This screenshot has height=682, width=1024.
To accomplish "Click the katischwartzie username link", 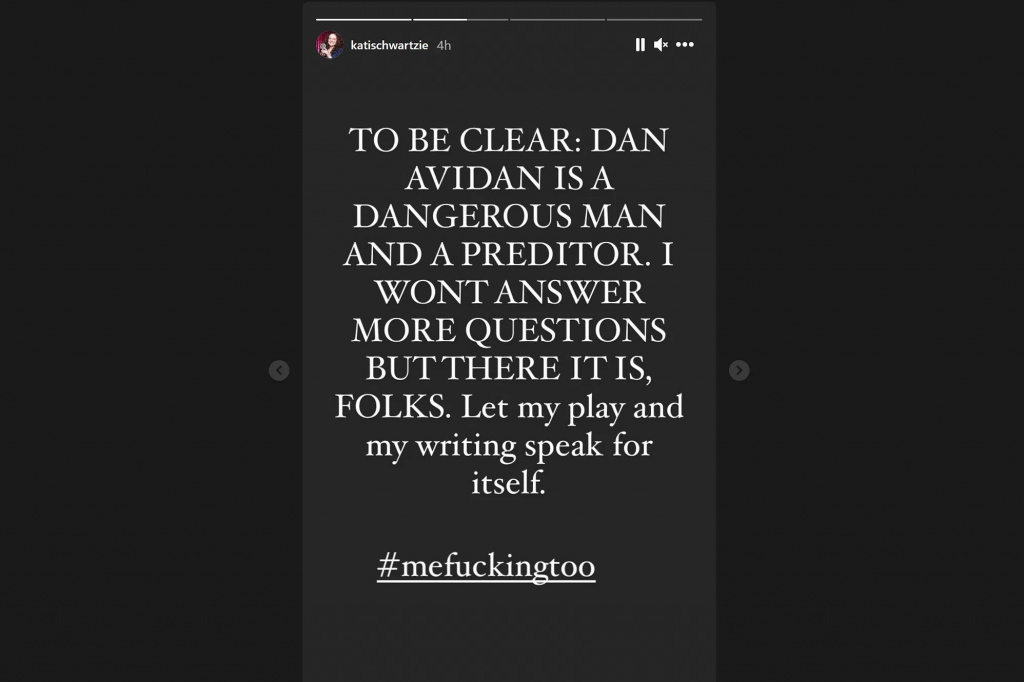I will tap(389, 45).
